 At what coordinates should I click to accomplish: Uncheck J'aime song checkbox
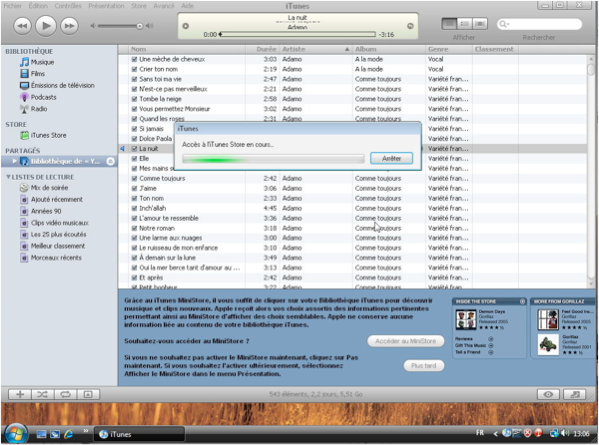[134, 188]
